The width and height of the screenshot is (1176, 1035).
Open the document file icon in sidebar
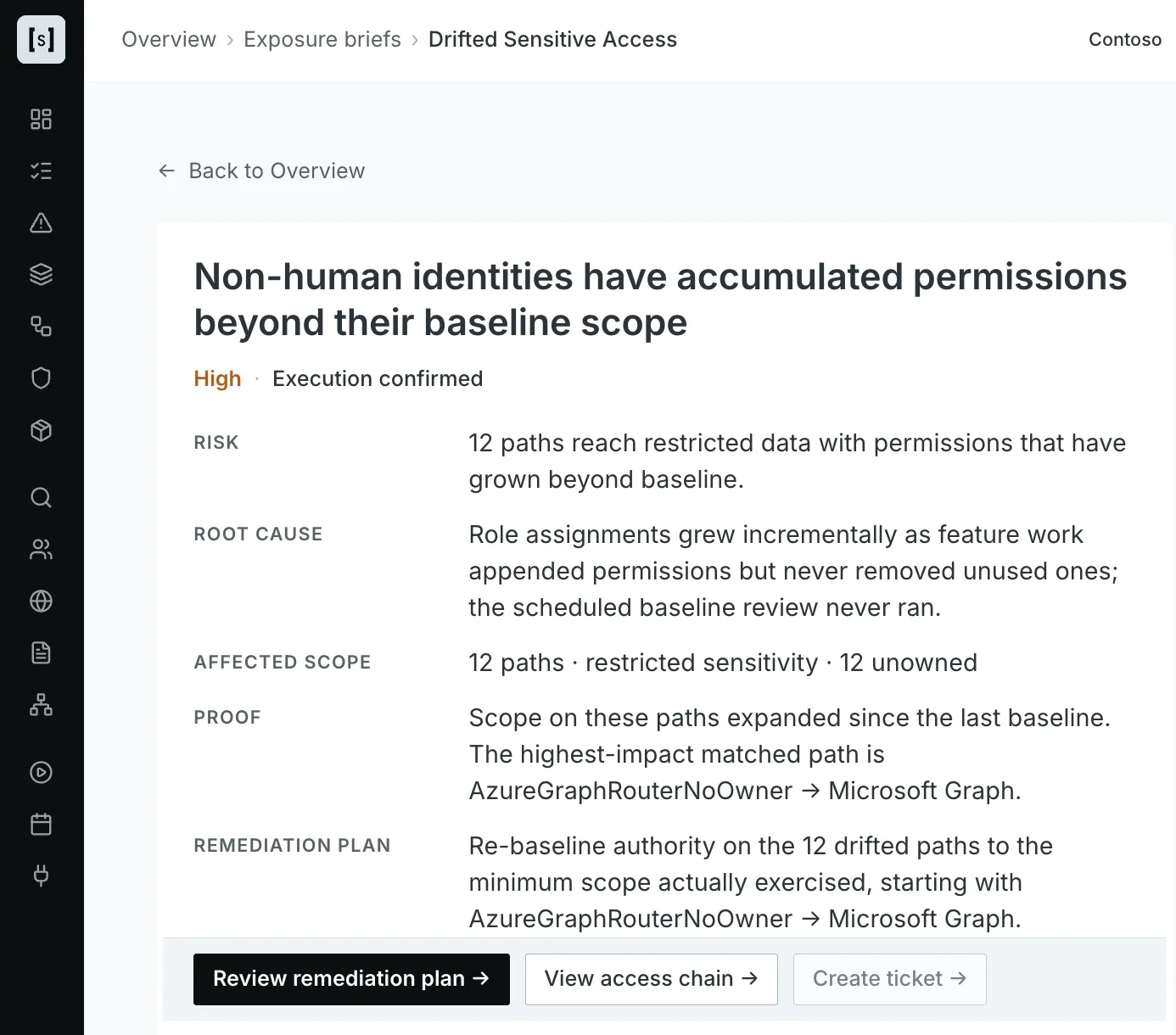(41, 652)
